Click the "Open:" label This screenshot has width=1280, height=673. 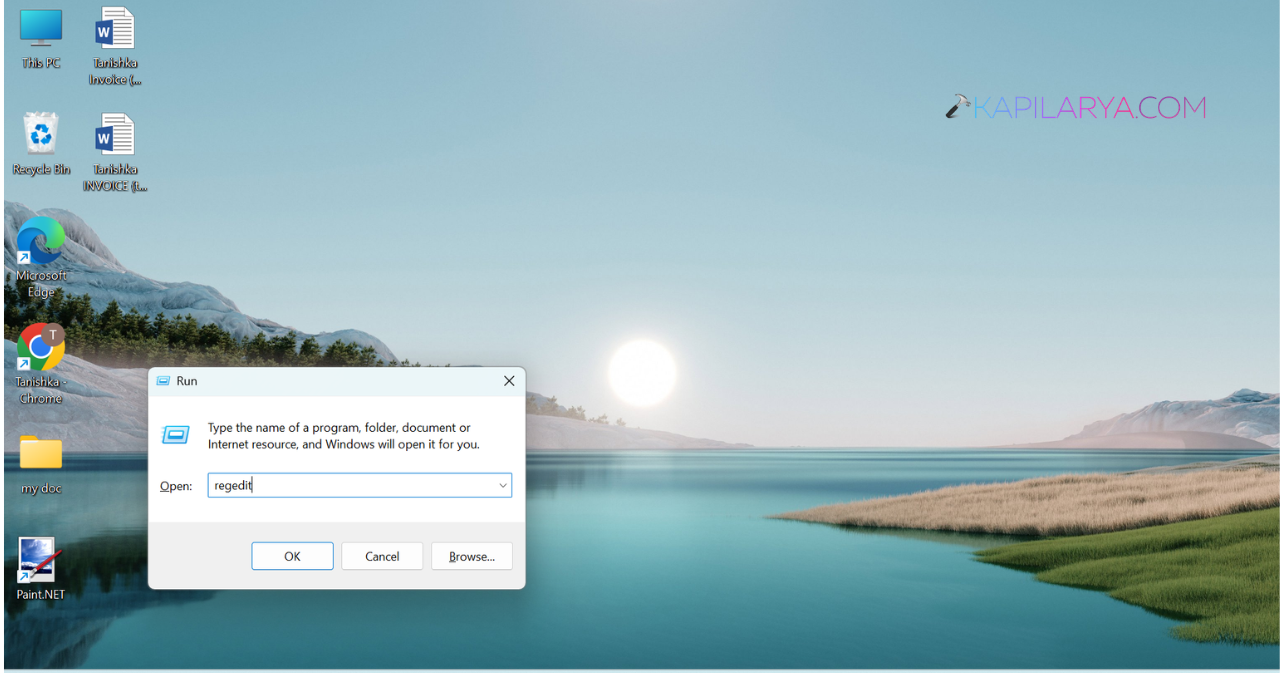176,486
